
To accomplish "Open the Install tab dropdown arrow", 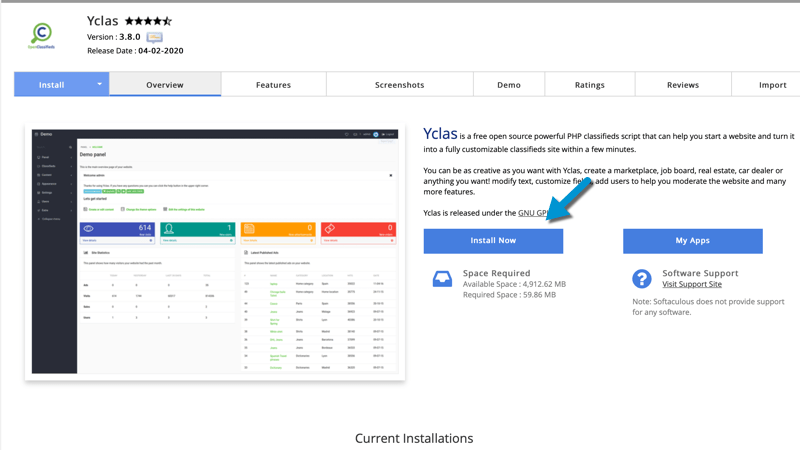I will coord(99,84).
